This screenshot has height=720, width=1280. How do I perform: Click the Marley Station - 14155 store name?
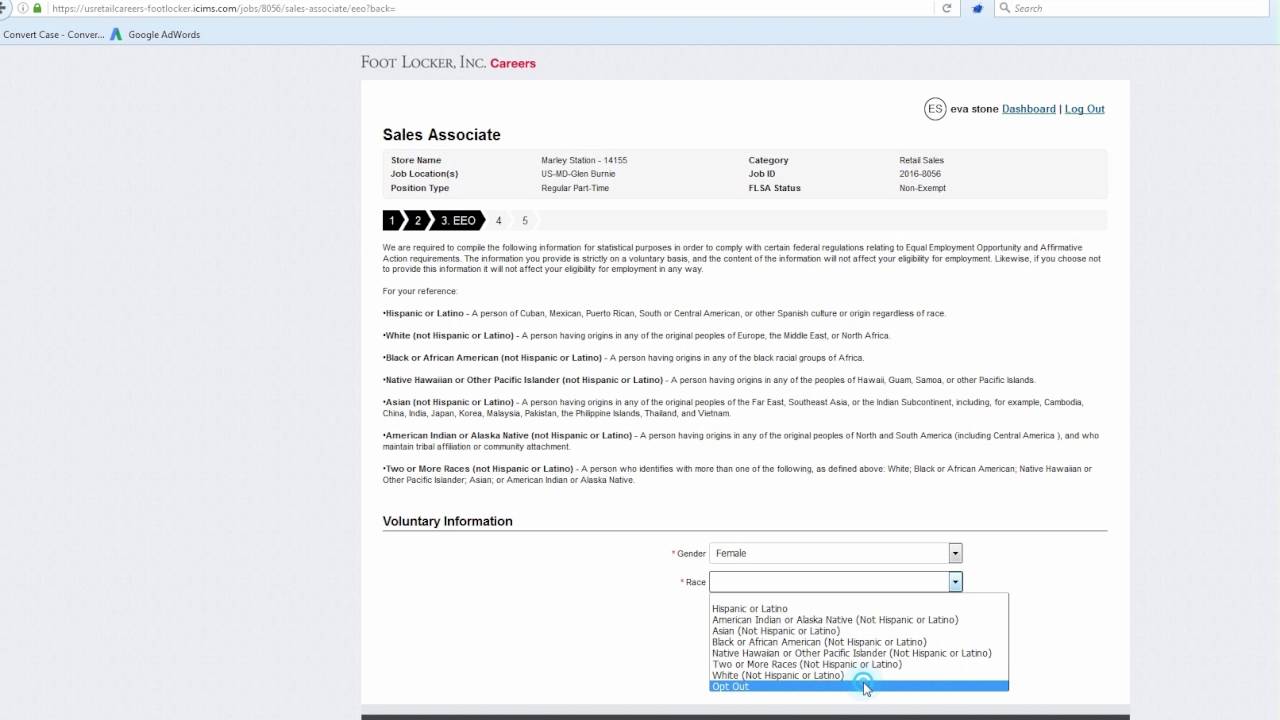tap(584, 160)
